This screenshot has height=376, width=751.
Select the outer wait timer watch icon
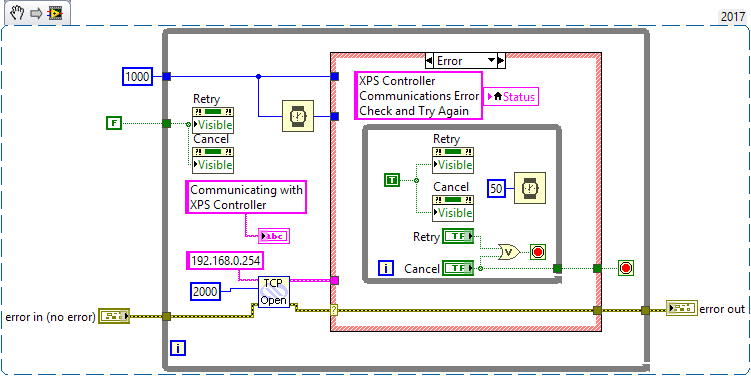(298, 115)
